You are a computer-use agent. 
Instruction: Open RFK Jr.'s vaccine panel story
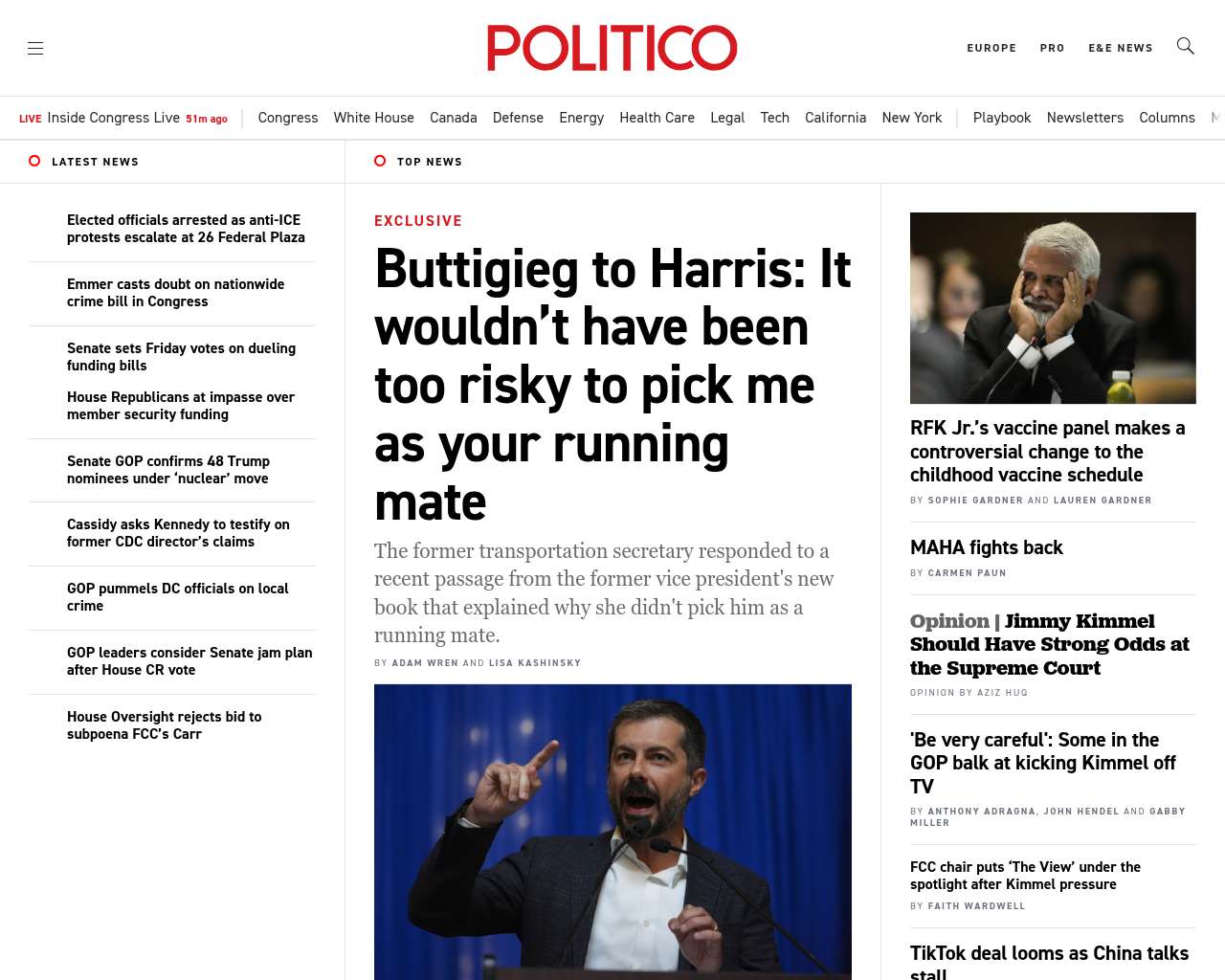click(x=1048, y=452)
